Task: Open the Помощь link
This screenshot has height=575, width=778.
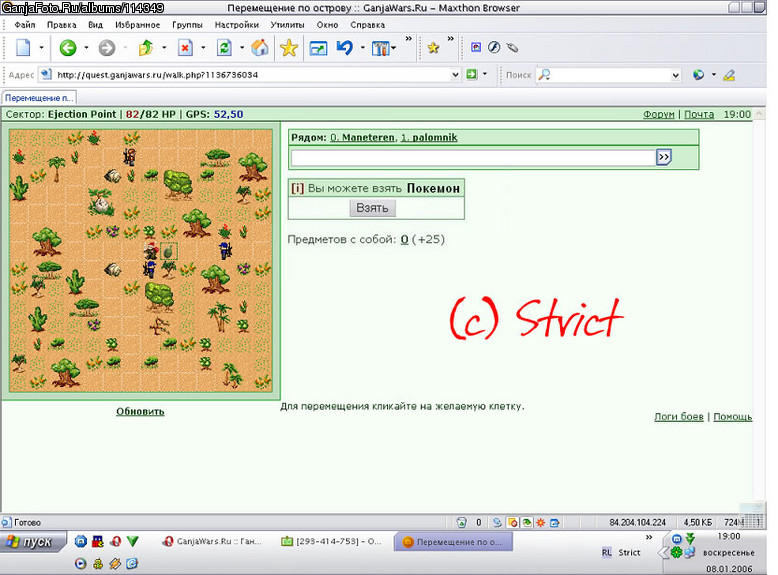Action: tap(732, 417)
